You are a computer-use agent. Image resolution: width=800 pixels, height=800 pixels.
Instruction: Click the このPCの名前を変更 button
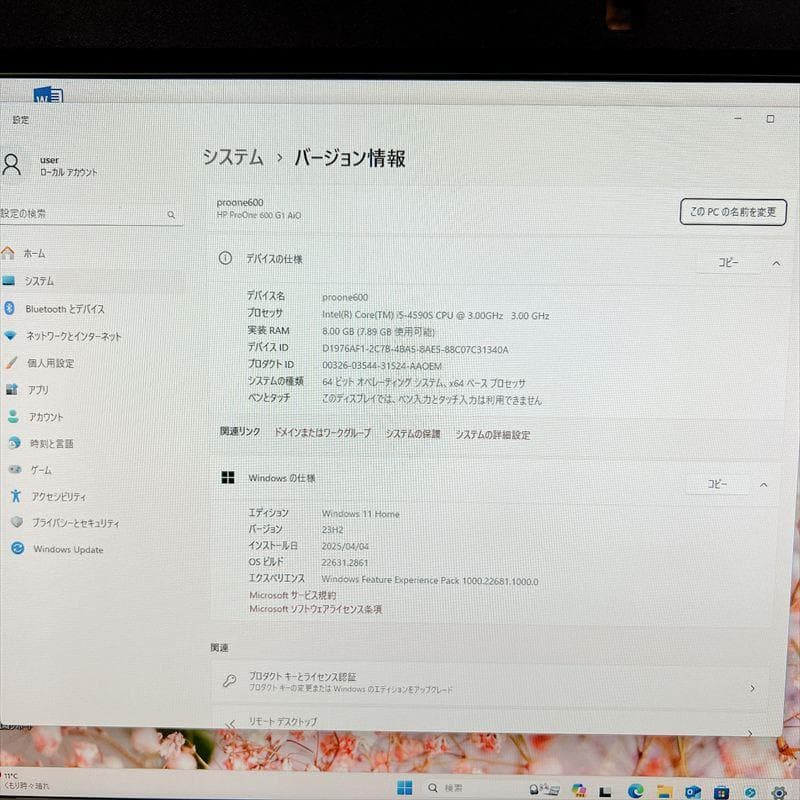pyautogui.click(x=731, y=212)
